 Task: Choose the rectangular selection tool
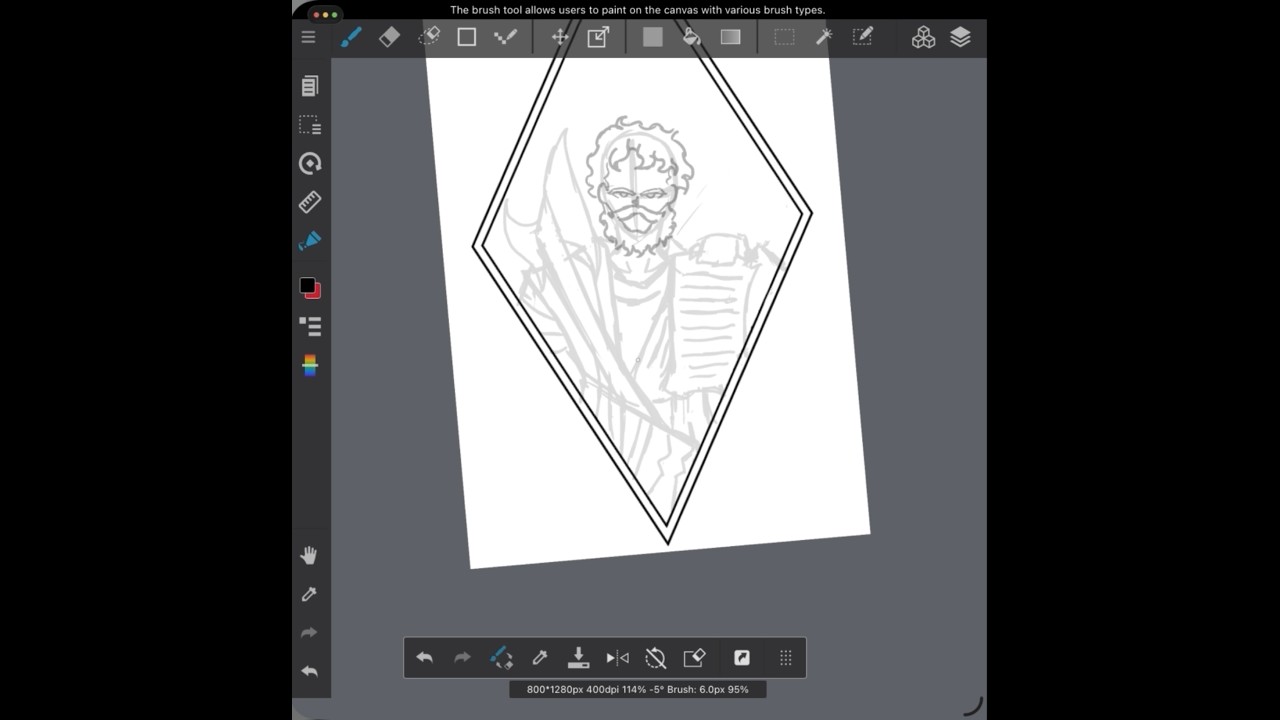pyautogui.click(x=784, y=37)
